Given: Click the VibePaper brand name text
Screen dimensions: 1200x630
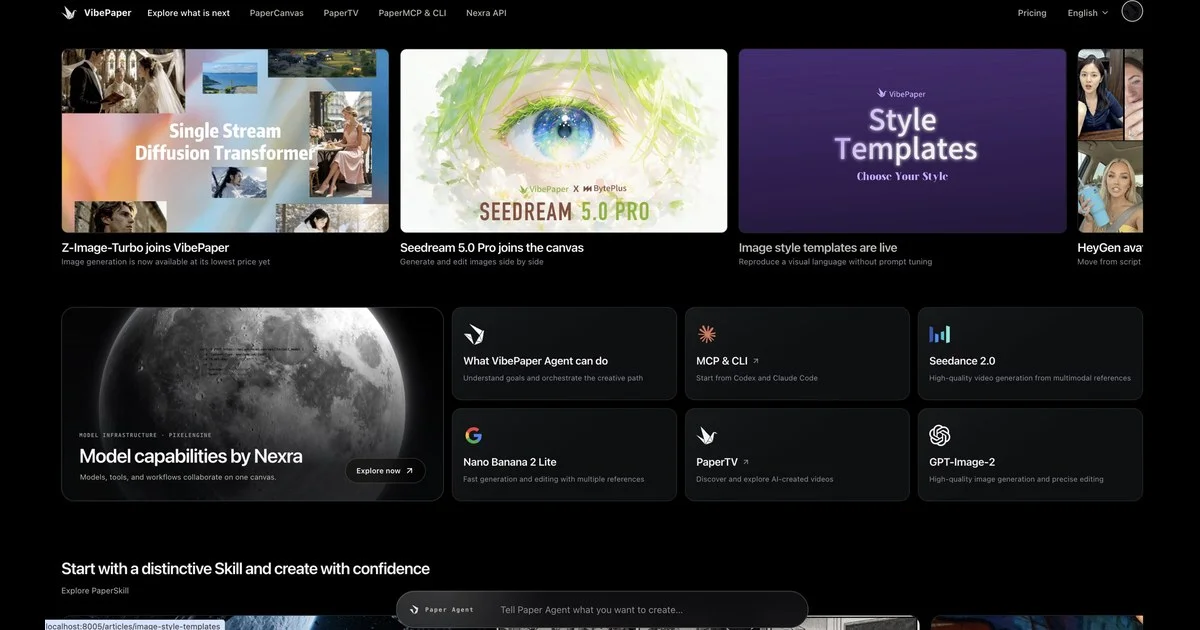Looking at the screenshot, I should [106, 13].
